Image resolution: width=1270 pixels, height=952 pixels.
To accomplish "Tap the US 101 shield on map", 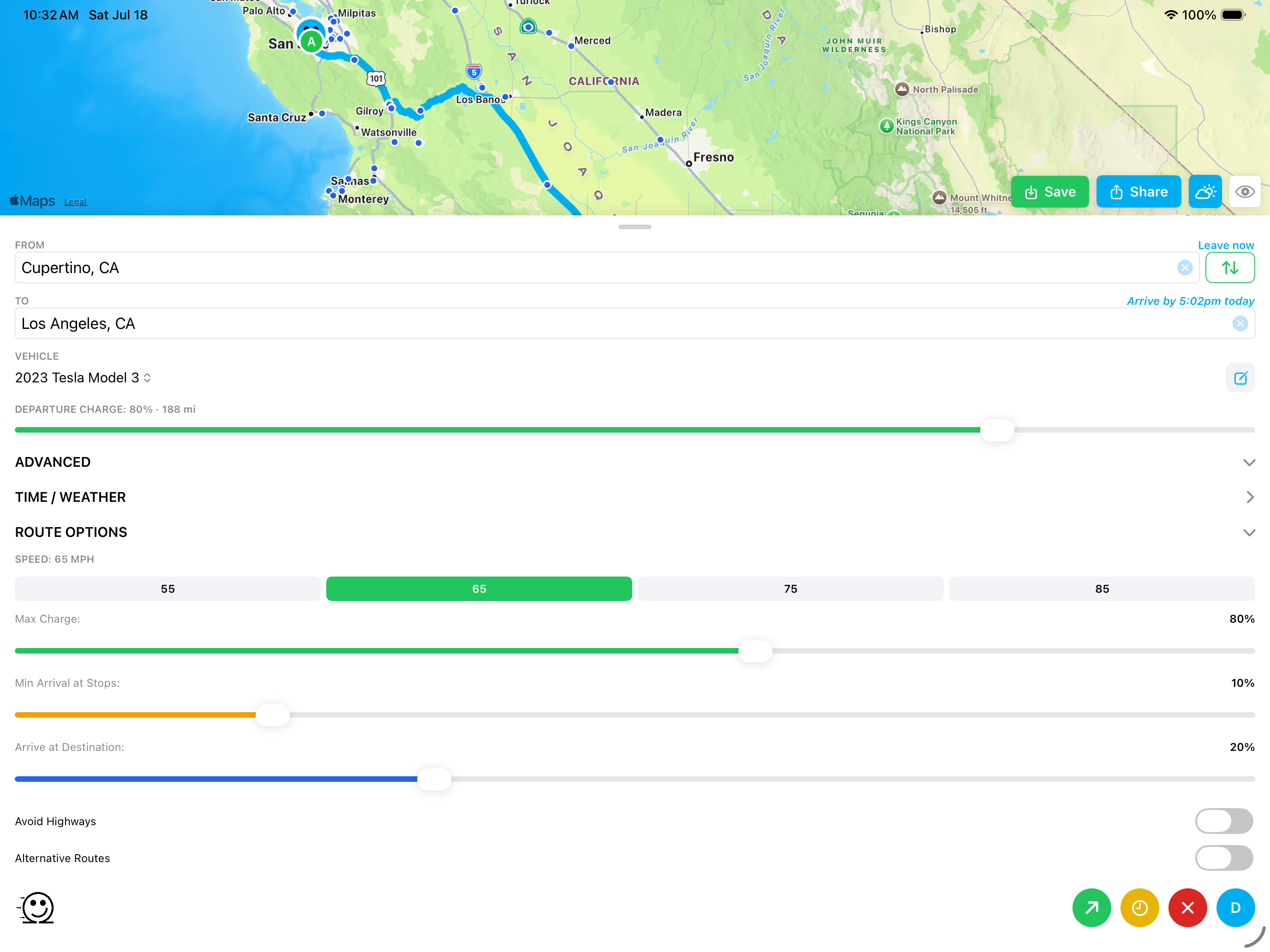I will [x=376, y=78].
